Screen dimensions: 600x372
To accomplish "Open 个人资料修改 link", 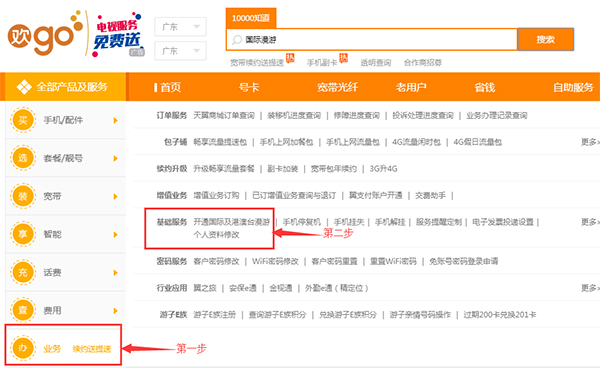I will coord(216,235).
